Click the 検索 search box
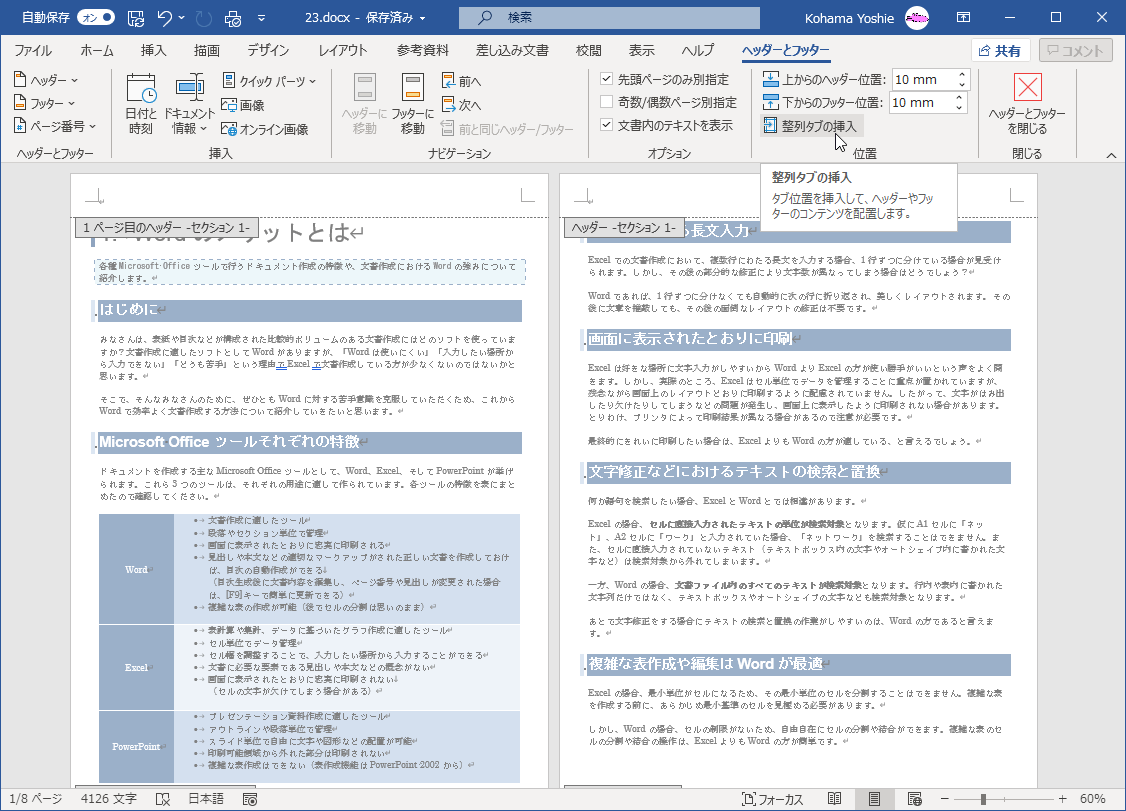The width and height of the screenshot is (1126, 811). coord(609,18)
